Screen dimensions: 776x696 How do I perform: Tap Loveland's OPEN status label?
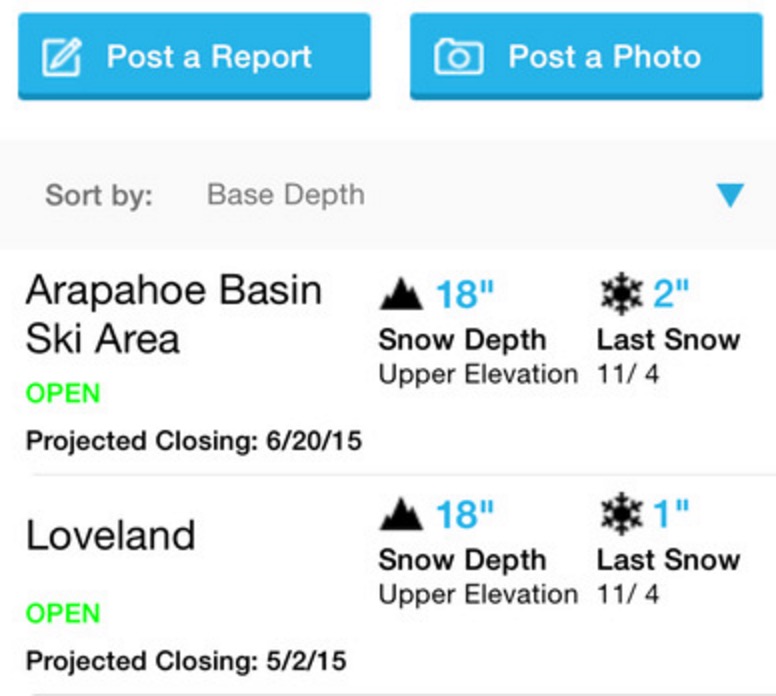(x=63, y=613)
